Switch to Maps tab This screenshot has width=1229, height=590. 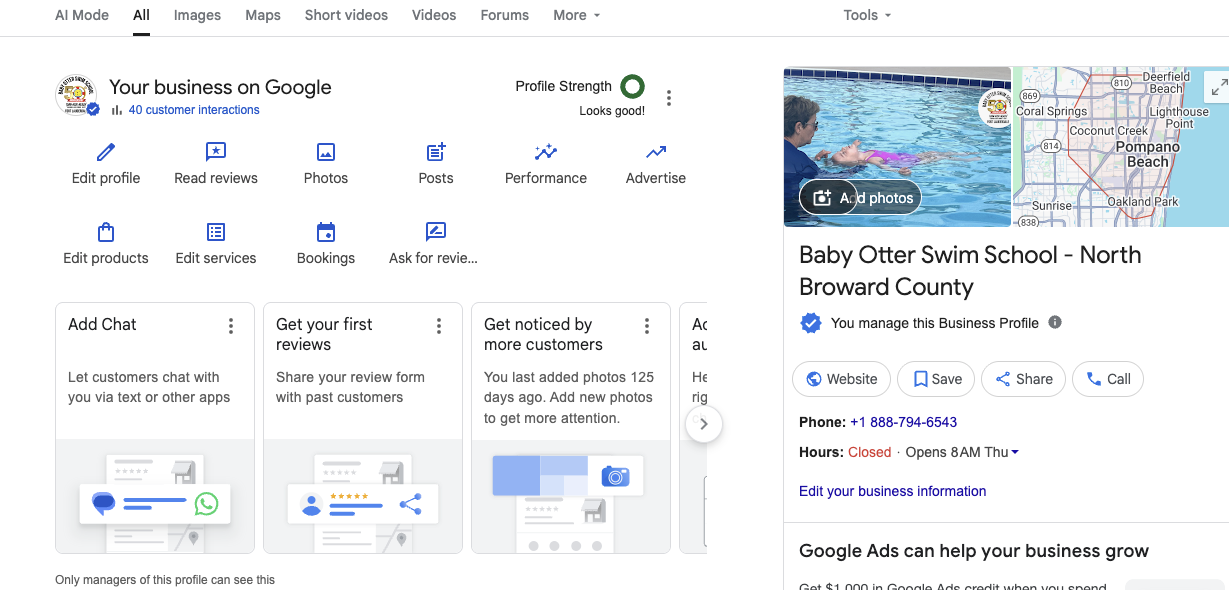[x=263, y=15]
